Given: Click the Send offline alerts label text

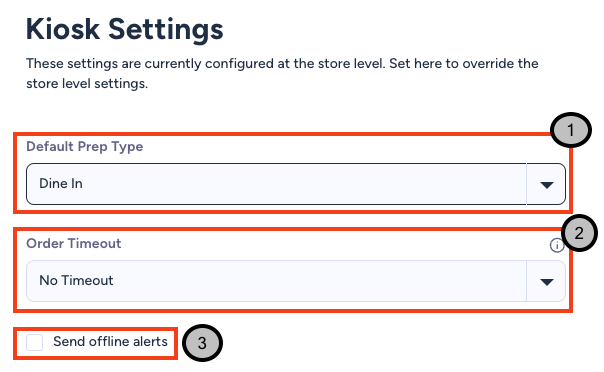Looking at the screenshot, I should point(110,342).
